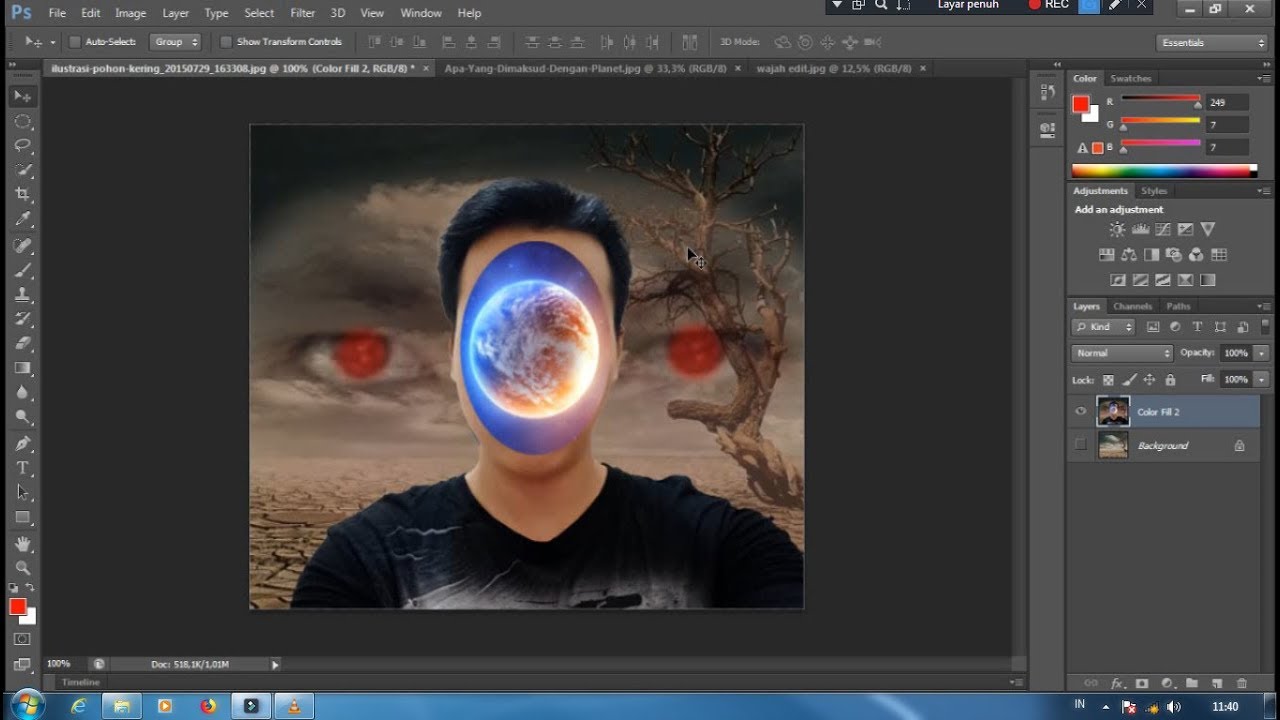
Task: Switch to wajah edit.jpg document tab
Action: coord(833,68)
